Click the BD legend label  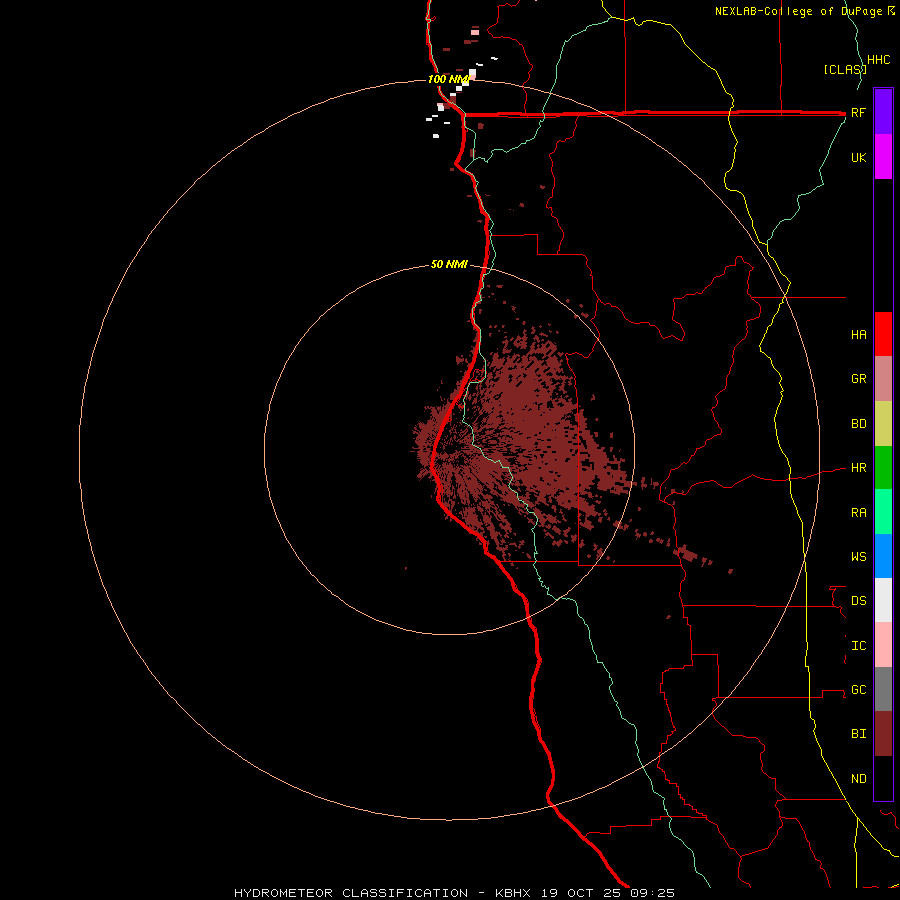point(858,424)
